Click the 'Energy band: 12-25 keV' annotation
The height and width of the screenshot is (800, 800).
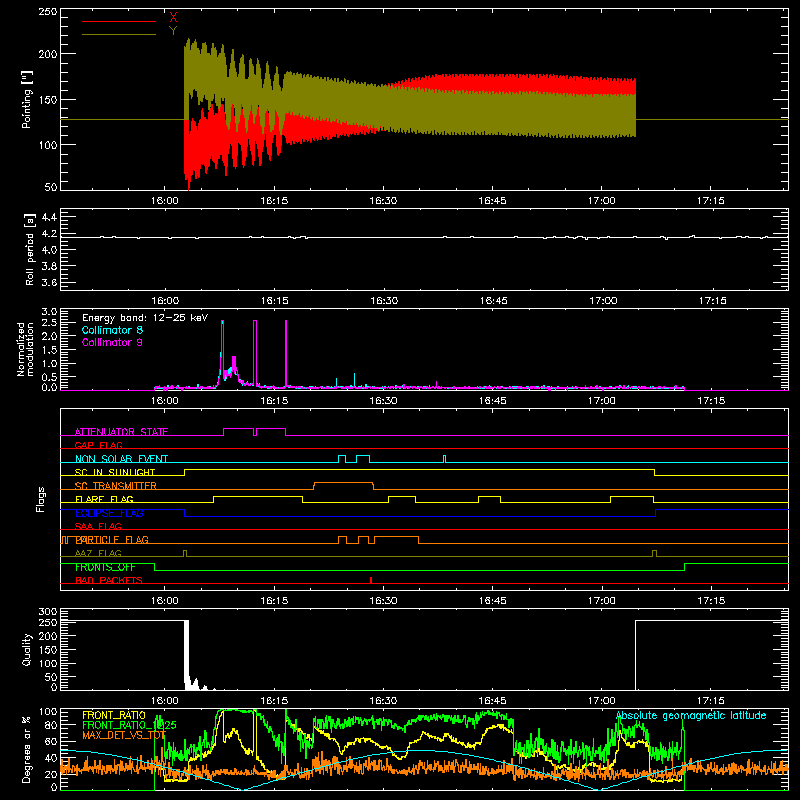[x=145, y=318]
